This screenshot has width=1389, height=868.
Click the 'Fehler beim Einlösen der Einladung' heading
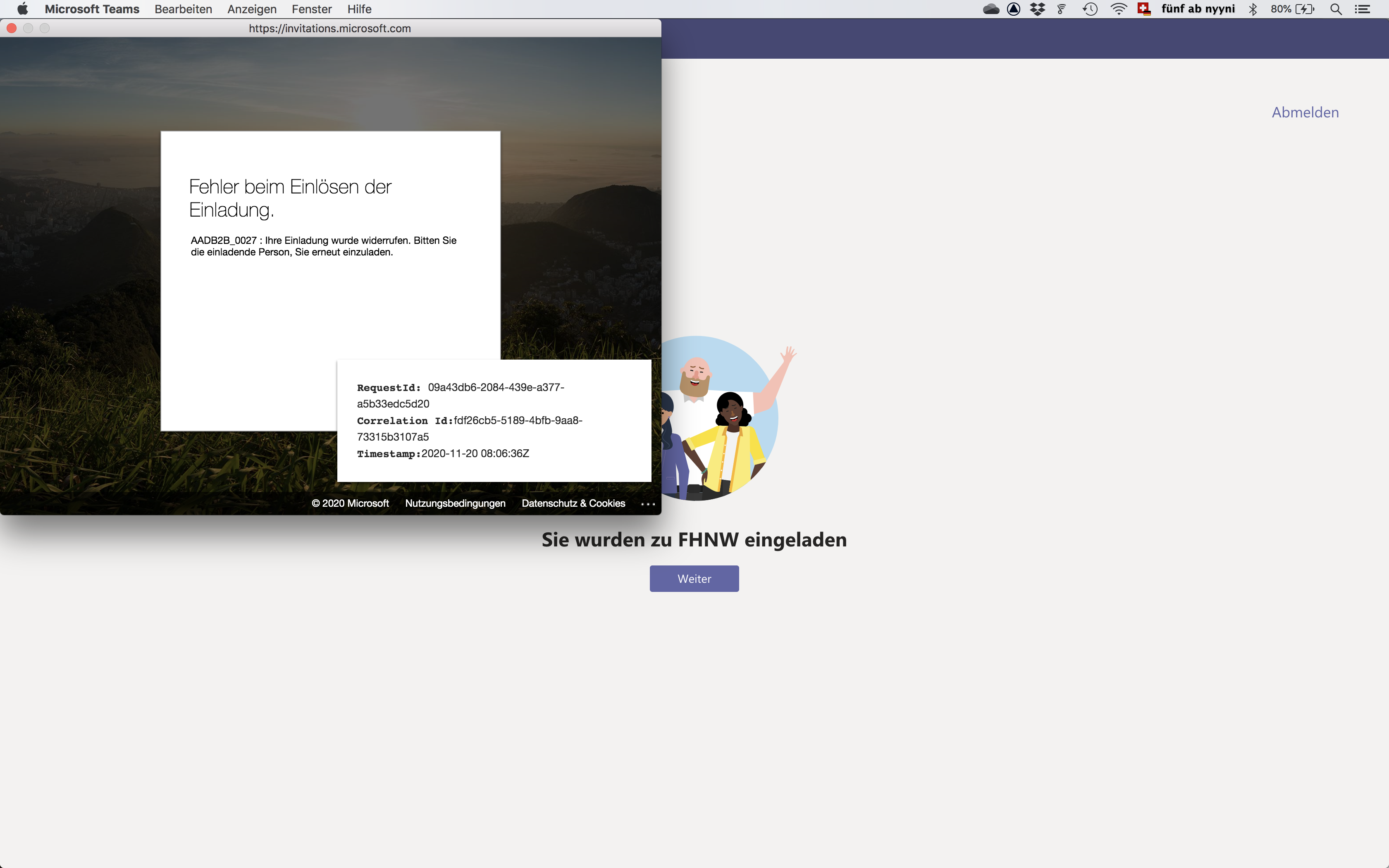(290, 198)
